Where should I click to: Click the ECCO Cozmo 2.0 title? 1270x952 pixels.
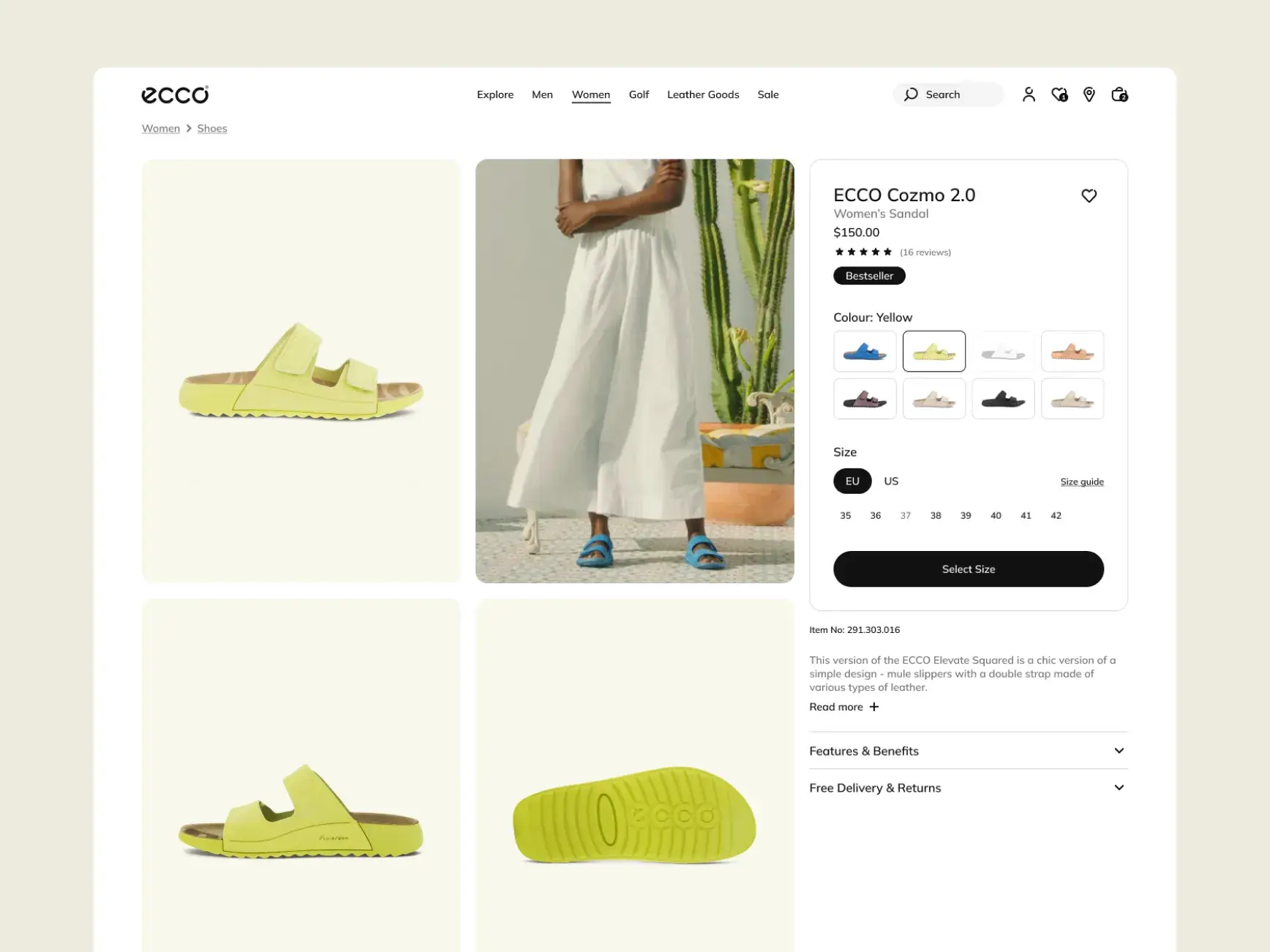(x=904, y=195)
